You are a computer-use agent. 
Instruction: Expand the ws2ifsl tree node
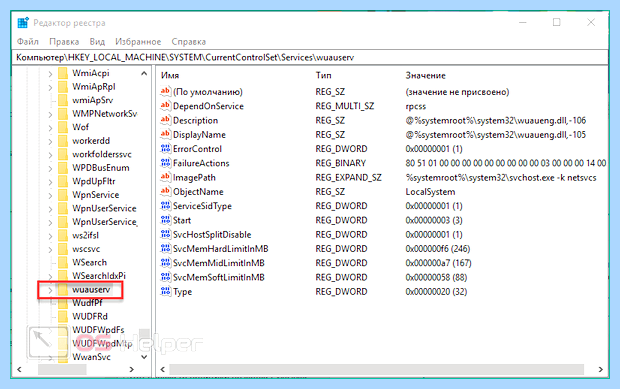pos(50,236)
